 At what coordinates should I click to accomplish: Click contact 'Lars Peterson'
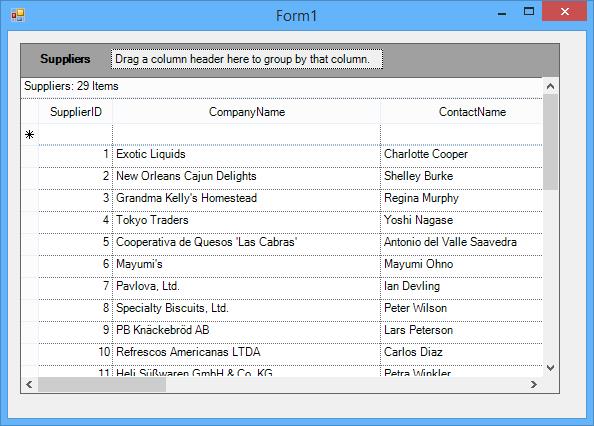pyautogui.click(x=462, y=332)
